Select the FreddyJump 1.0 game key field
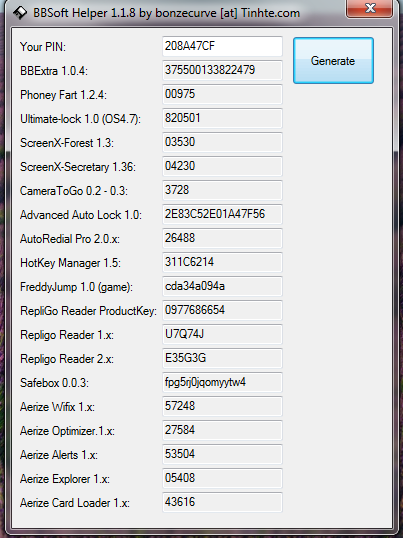Image resolution: width=403 pixels, height=538 pixels. pyautogui.click(x=222, y=286)
